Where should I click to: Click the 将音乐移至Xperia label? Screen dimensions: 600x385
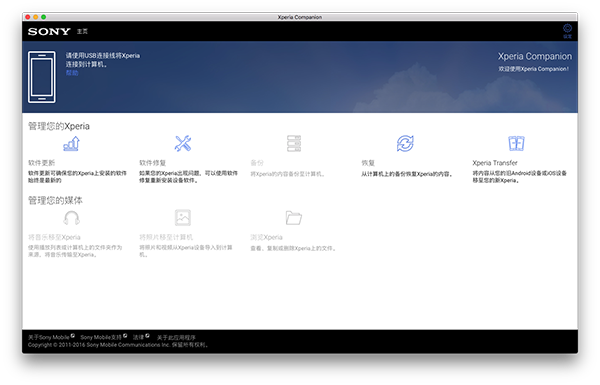pyautogui.click(x=54, y=237)
